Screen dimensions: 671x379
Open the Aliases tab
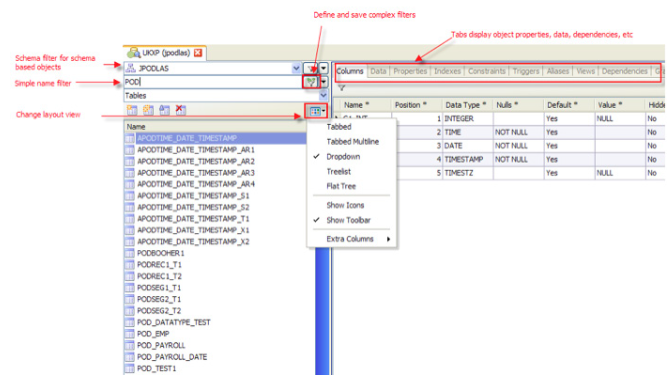558,71
